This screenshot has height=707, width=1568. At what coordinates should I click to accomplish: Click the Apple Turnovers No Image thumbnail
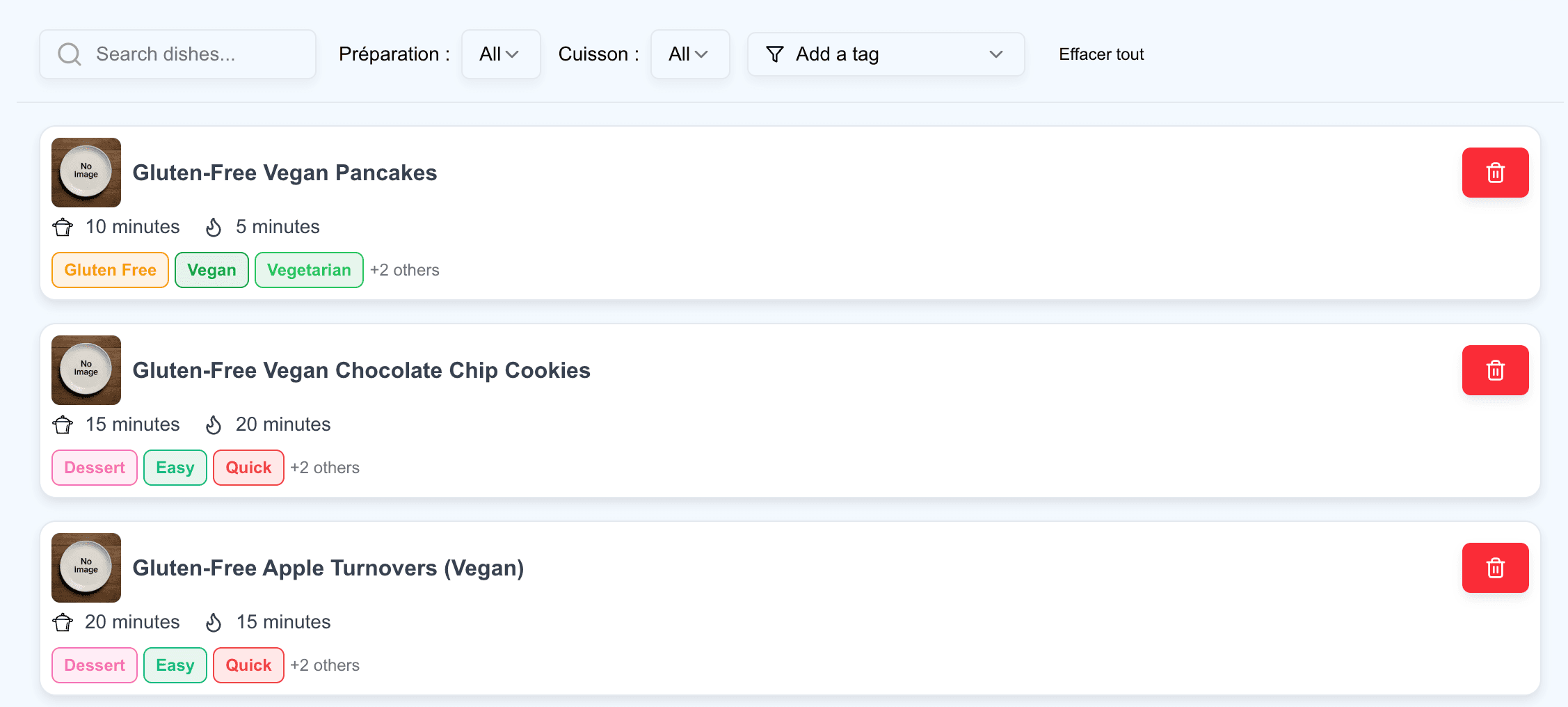(x=86, y=568)
